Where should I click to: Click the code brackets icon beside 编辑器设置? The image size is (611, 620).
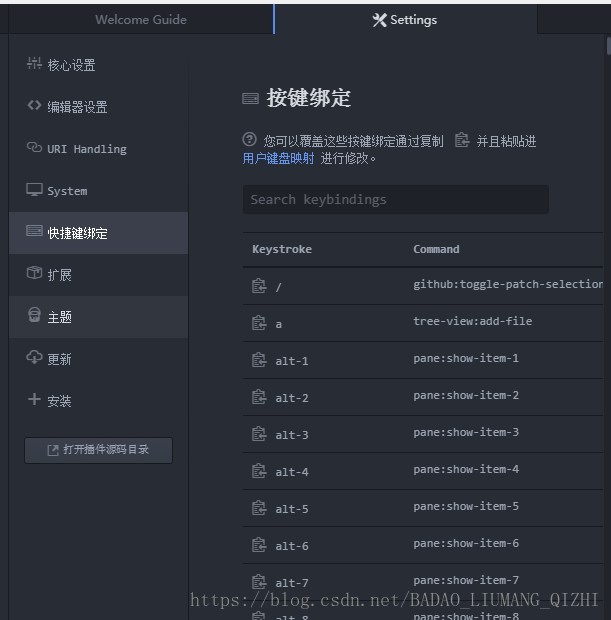point(34,106)
